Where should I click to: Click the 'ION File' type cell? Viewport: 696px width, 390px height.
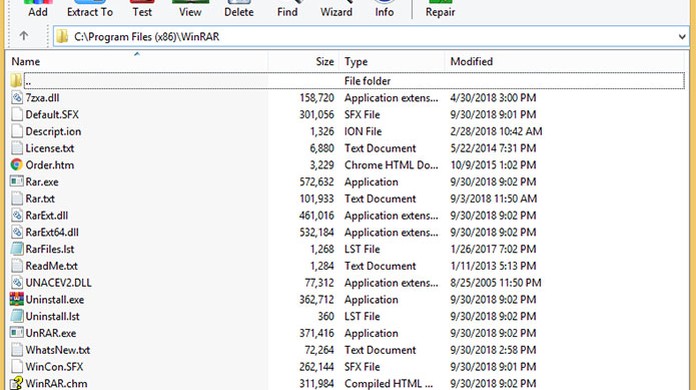(x=363, y=131)
